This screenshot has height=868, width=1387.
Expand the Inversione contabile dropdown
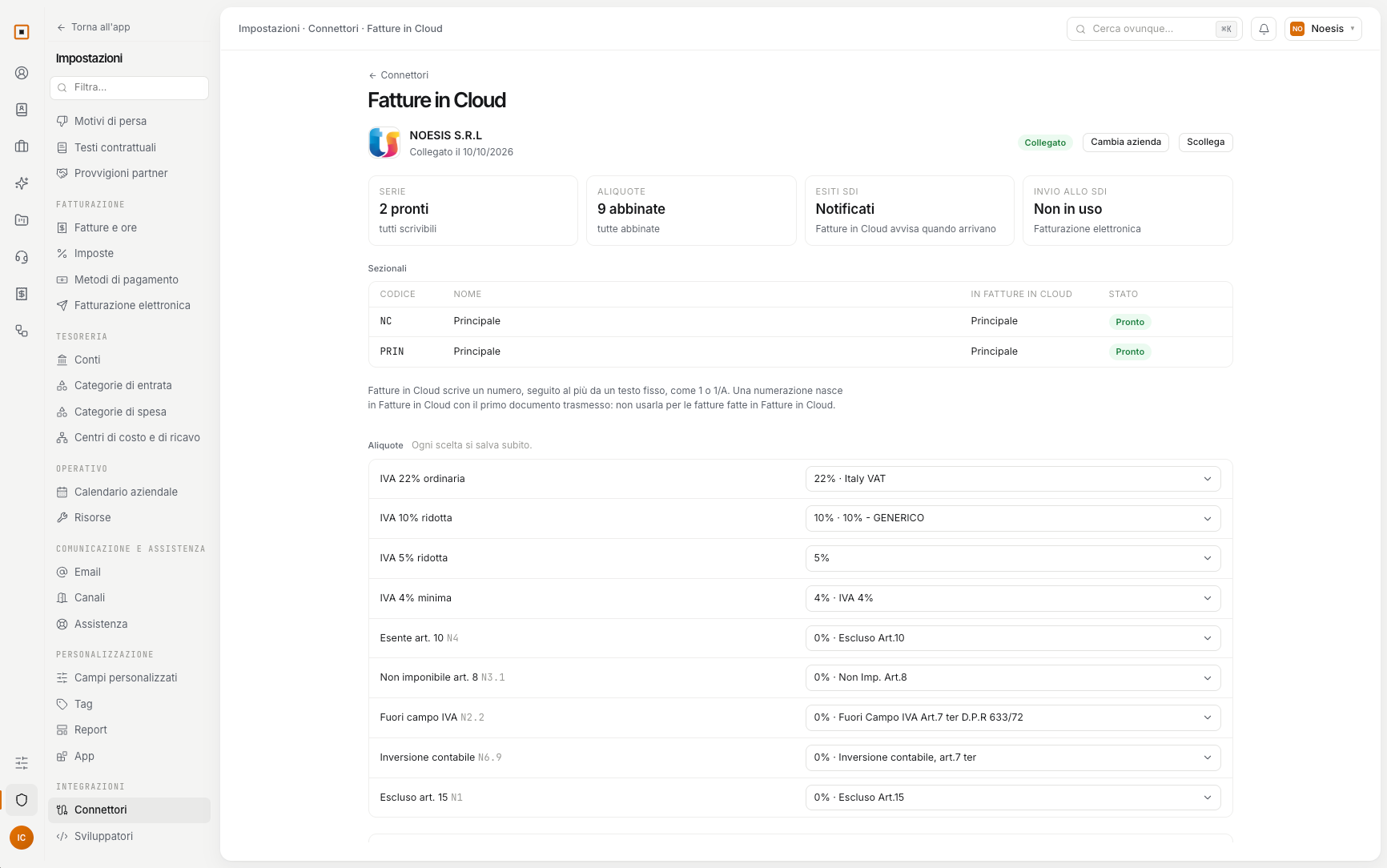[1013, 757]
